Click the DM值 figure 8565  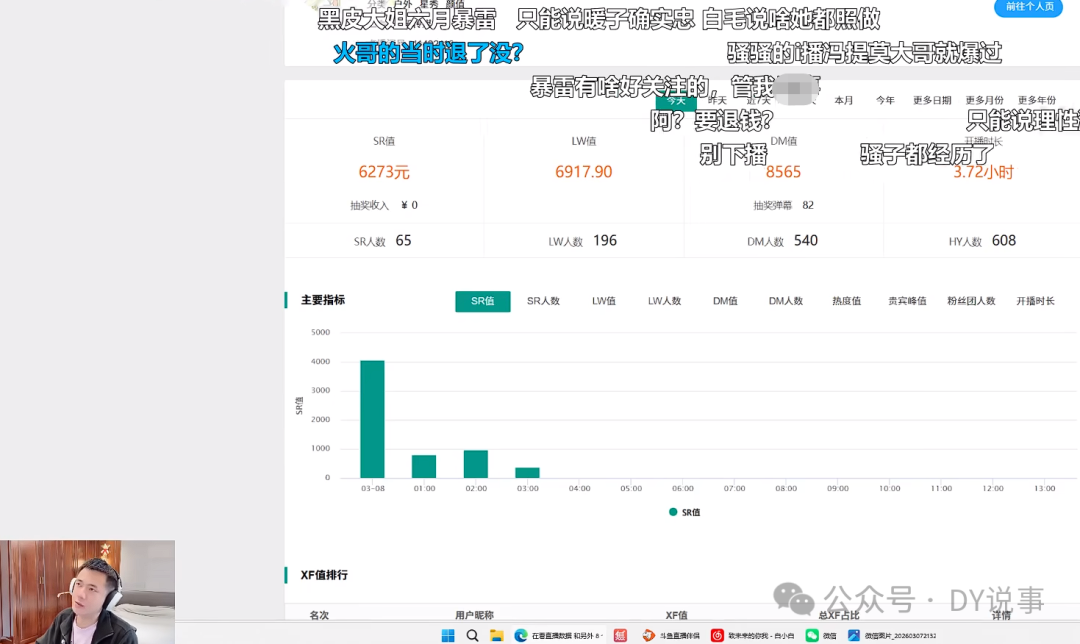[x=783, y=172]
